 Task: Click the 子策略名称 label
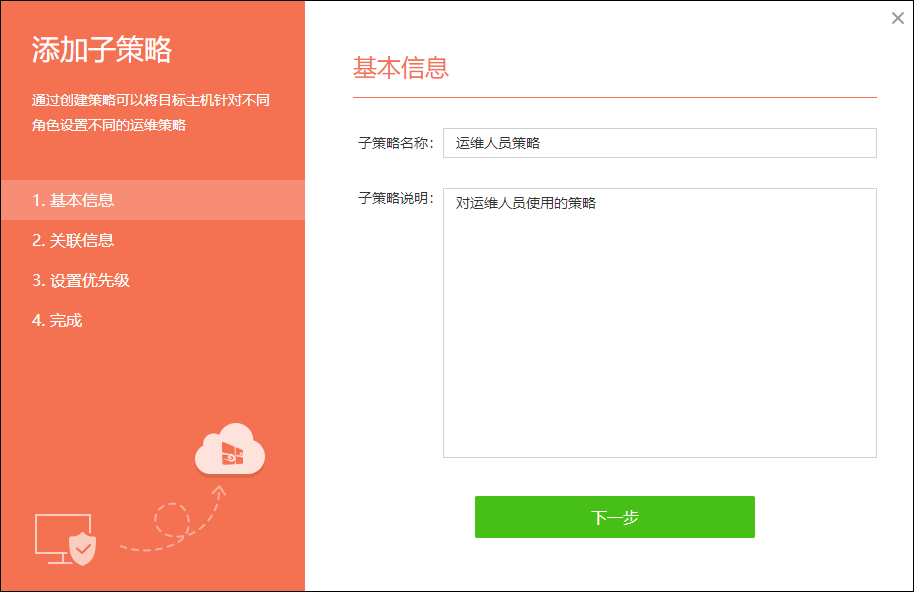click(396, 143)
